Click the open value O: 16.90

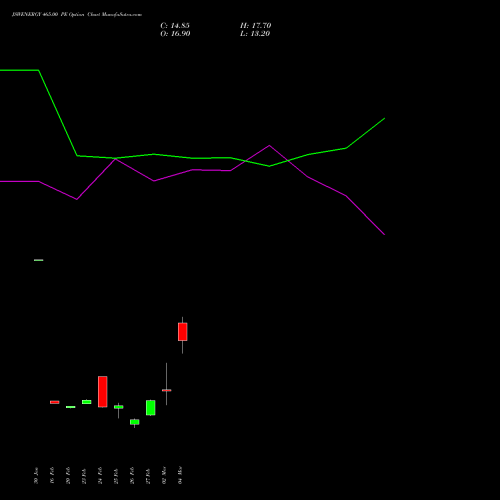(x=175, y=34)
